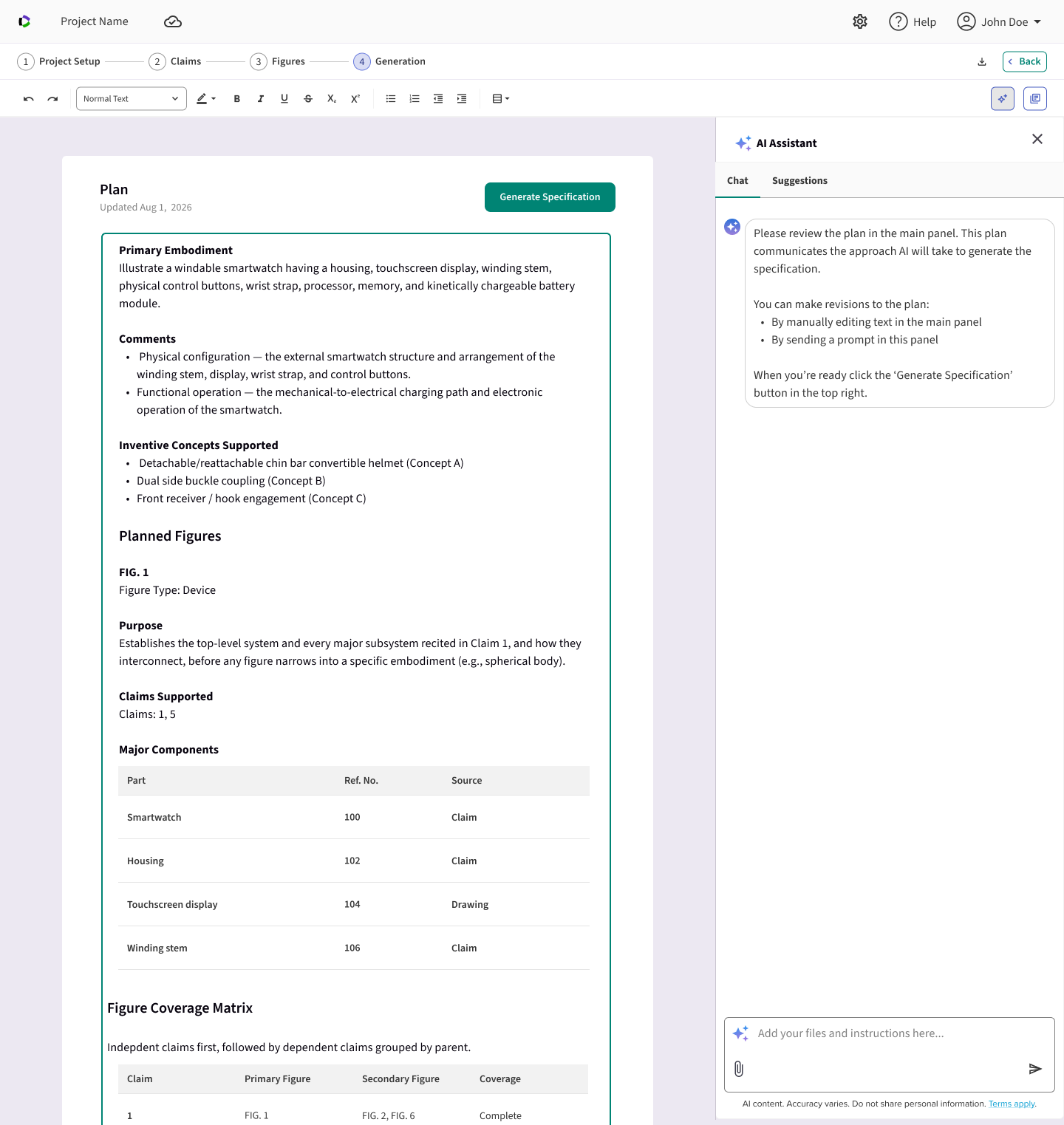
Task: Go to the Claims step
Action: point(175,61)
